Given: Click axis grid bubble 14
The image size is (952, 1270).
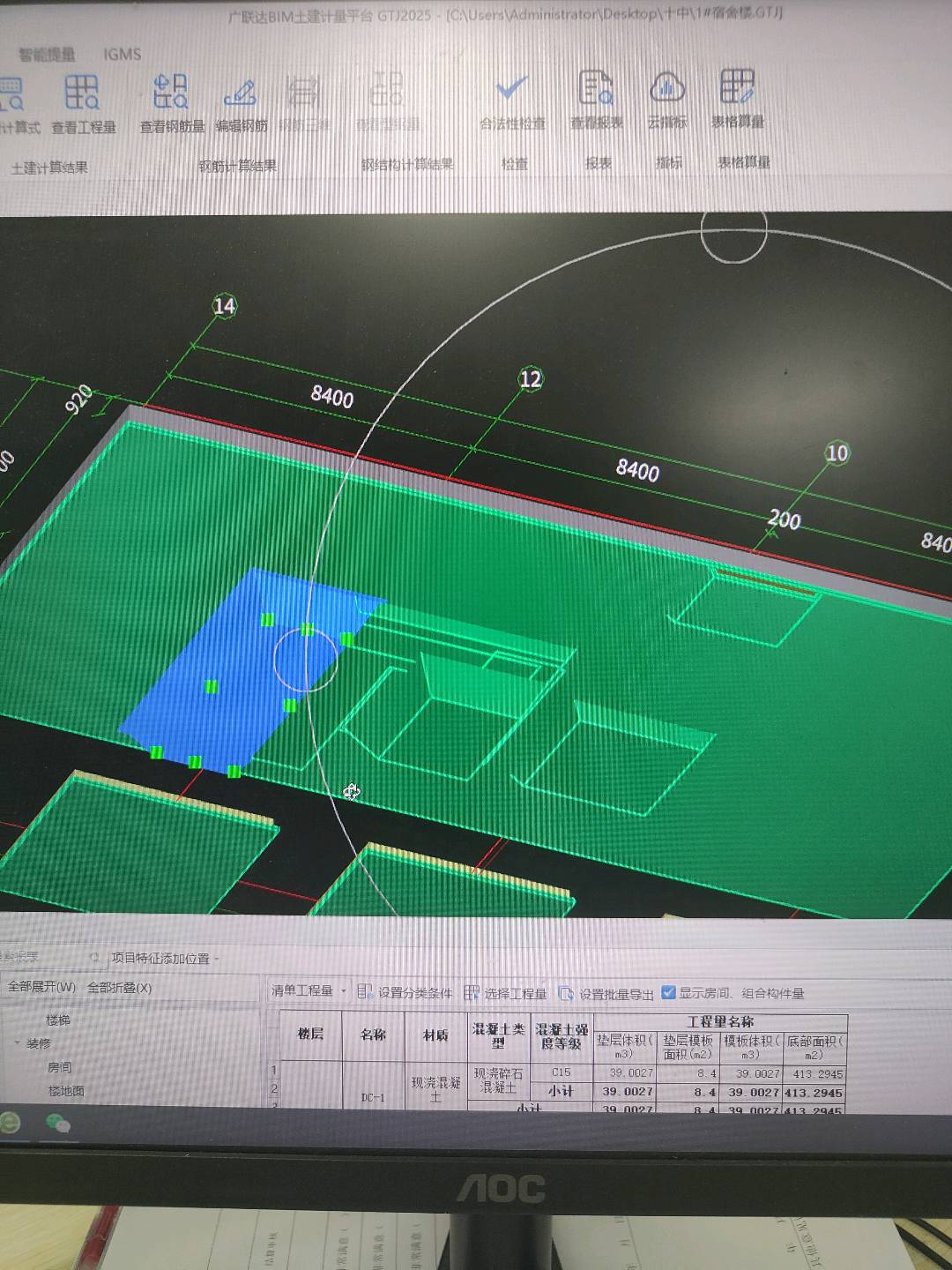Looking at the screenshot, I should 225,306.
